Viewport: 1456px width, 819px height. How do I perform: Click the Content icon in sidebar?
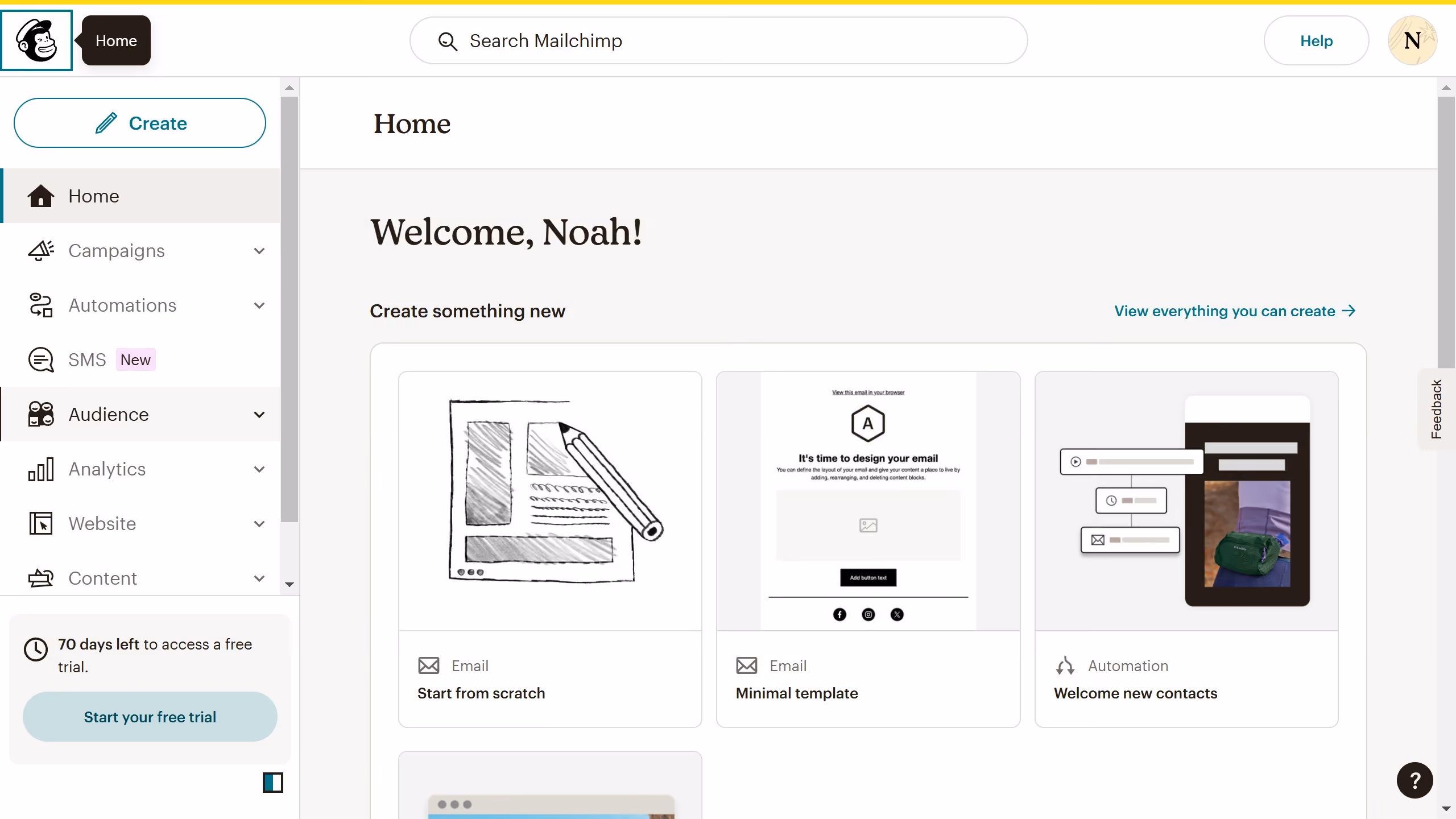tap(41, 578)
